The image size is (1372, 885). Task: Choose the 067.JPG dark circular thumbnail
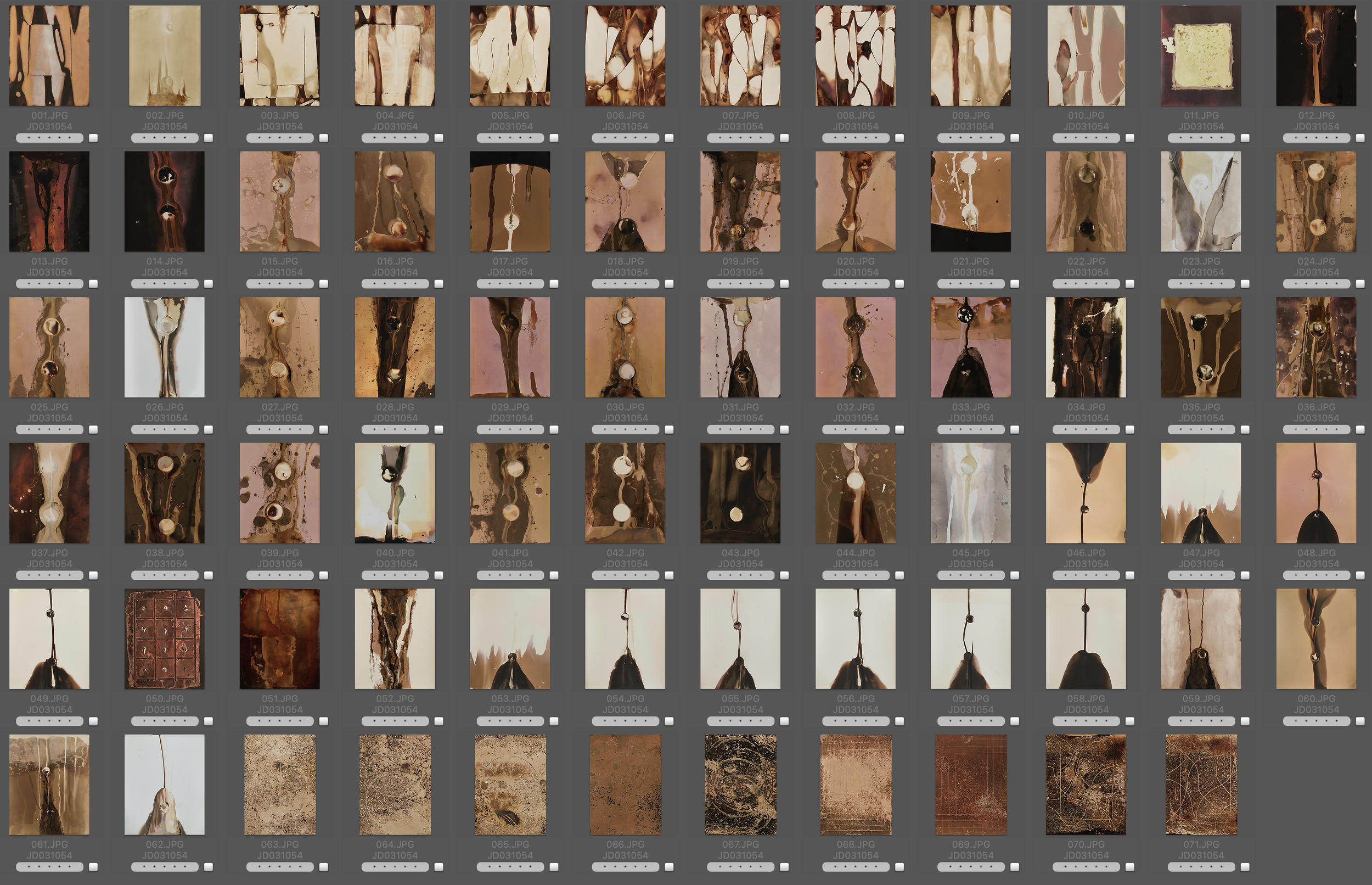(740, 784)
